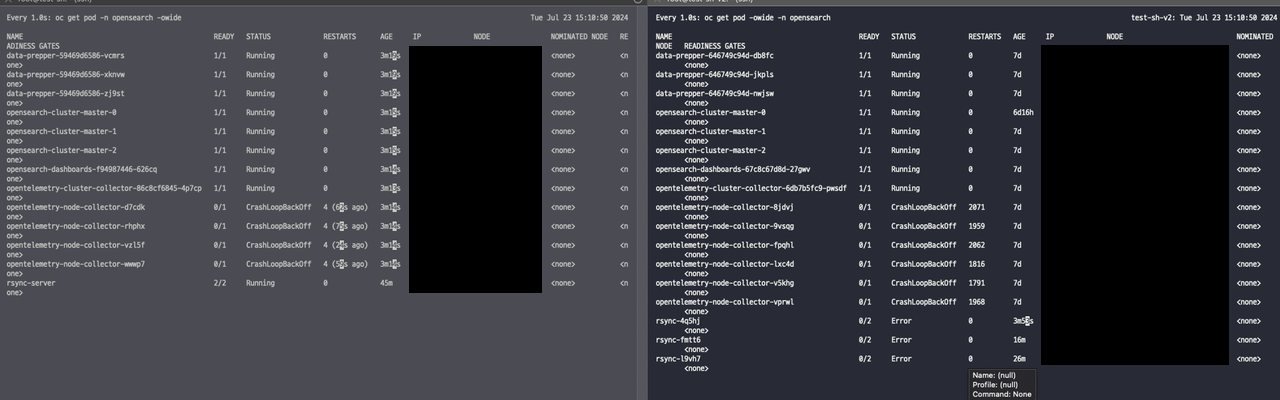The width and height of the screenshot is (1280, 400).
Task: Click the data-prepper-646749c94d-jkpls pod name
Action: tap(715, 75)
